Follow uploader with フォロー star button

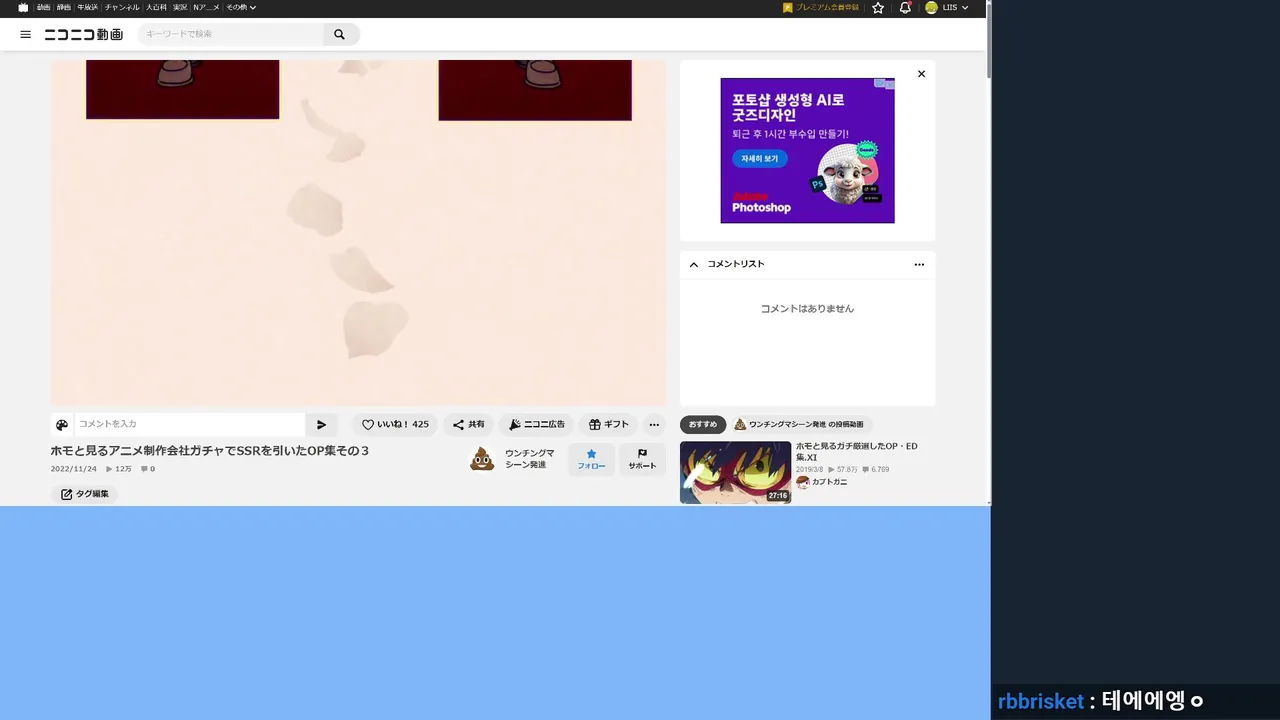(591, 459)
